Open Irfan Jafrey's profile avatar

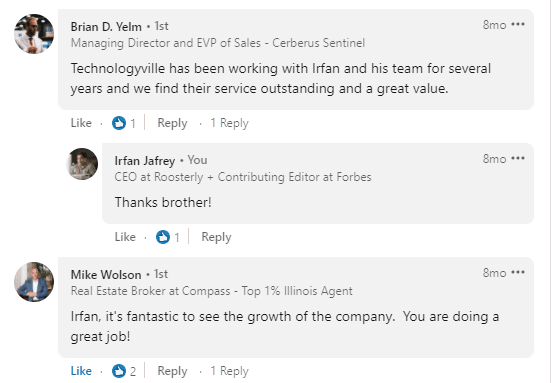(83, 164)
